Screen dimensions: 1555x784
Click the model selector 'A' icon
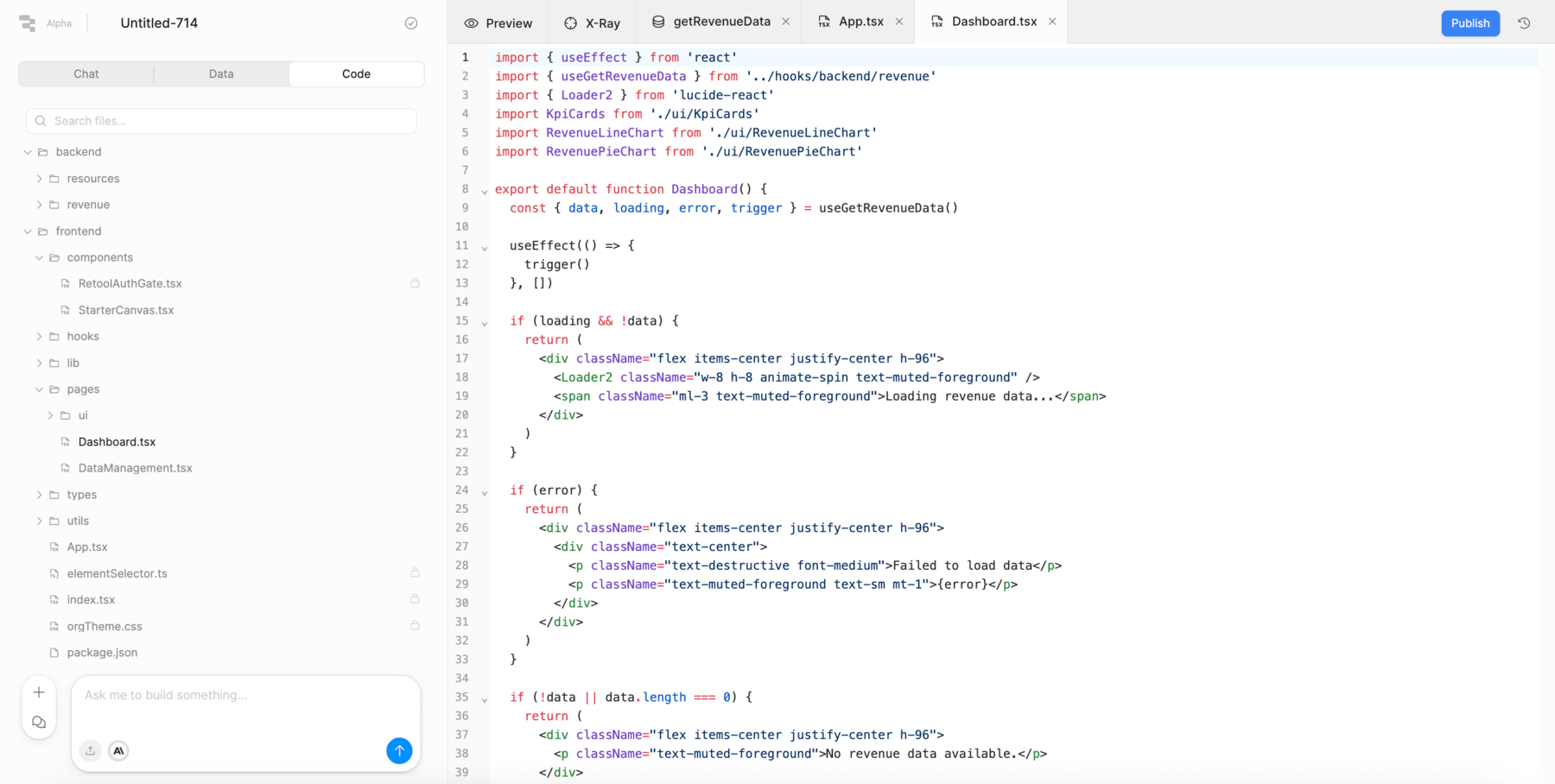click(x=119, y=750)
